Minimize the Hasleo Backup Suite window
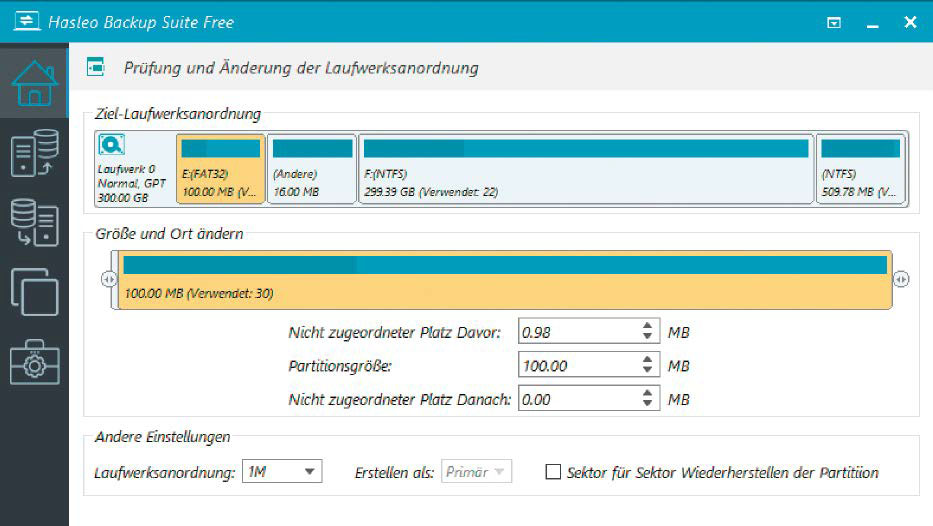 pos(872,25)
